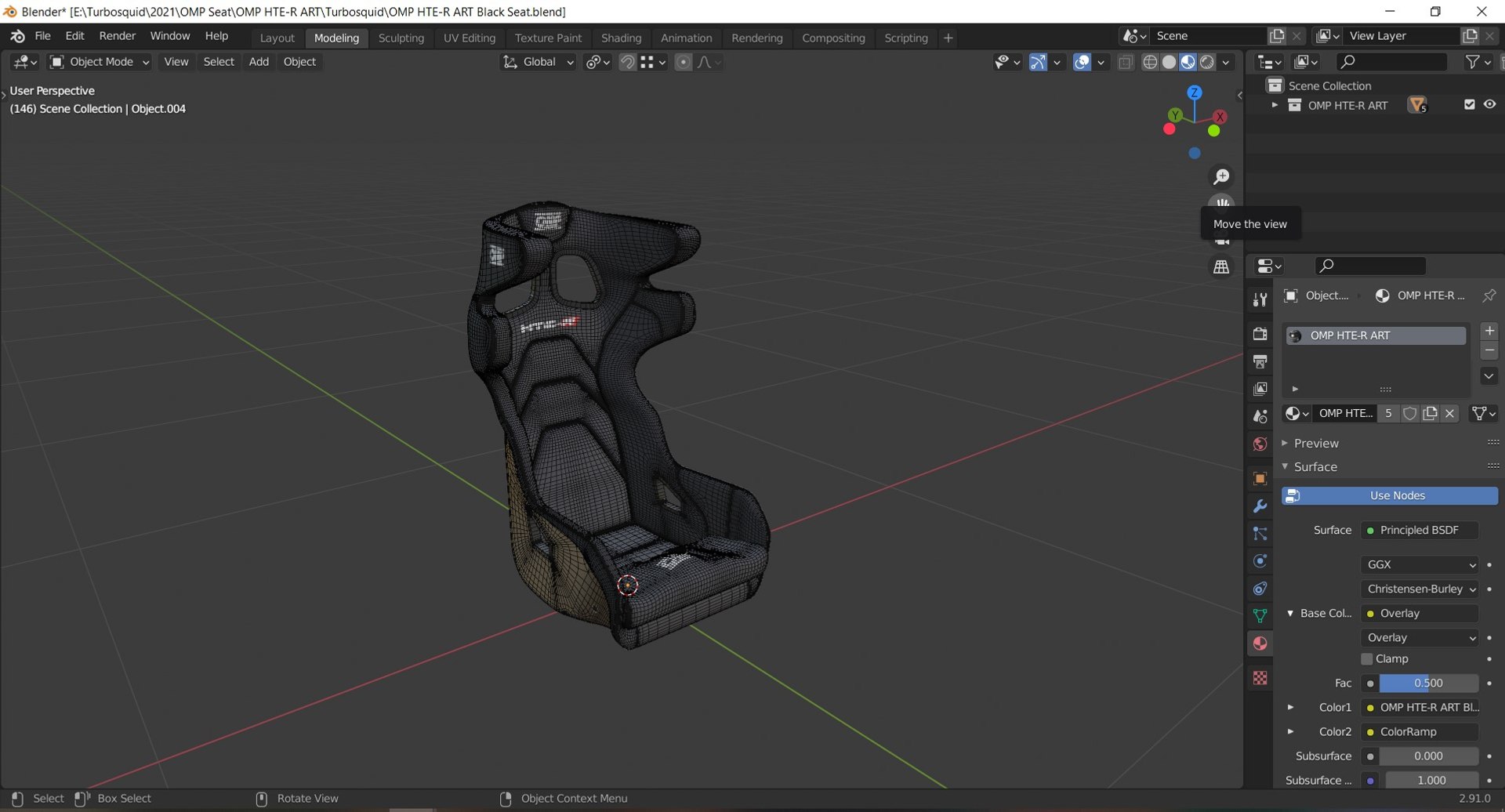Expand OMP HTE-R ART collection in outliner
The height and width of the screenshot is (812, 1505).
(1275, 105)
